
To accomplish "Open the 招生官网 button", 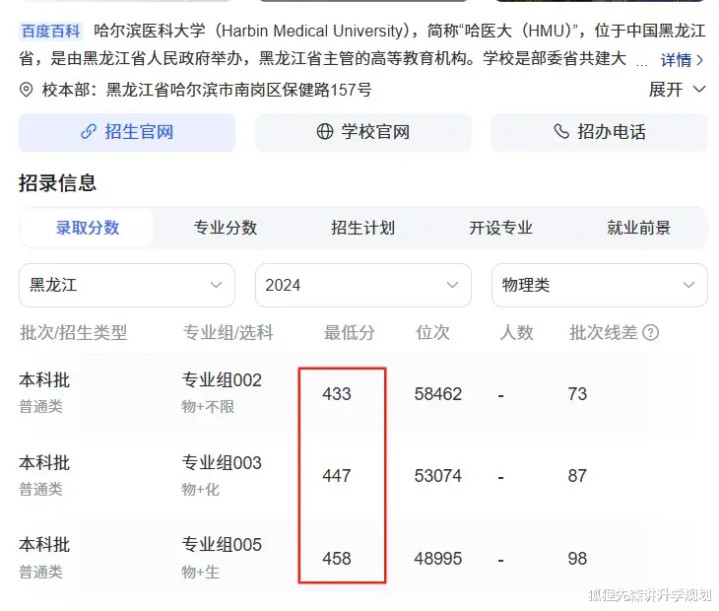I will [x=127, y=132].
